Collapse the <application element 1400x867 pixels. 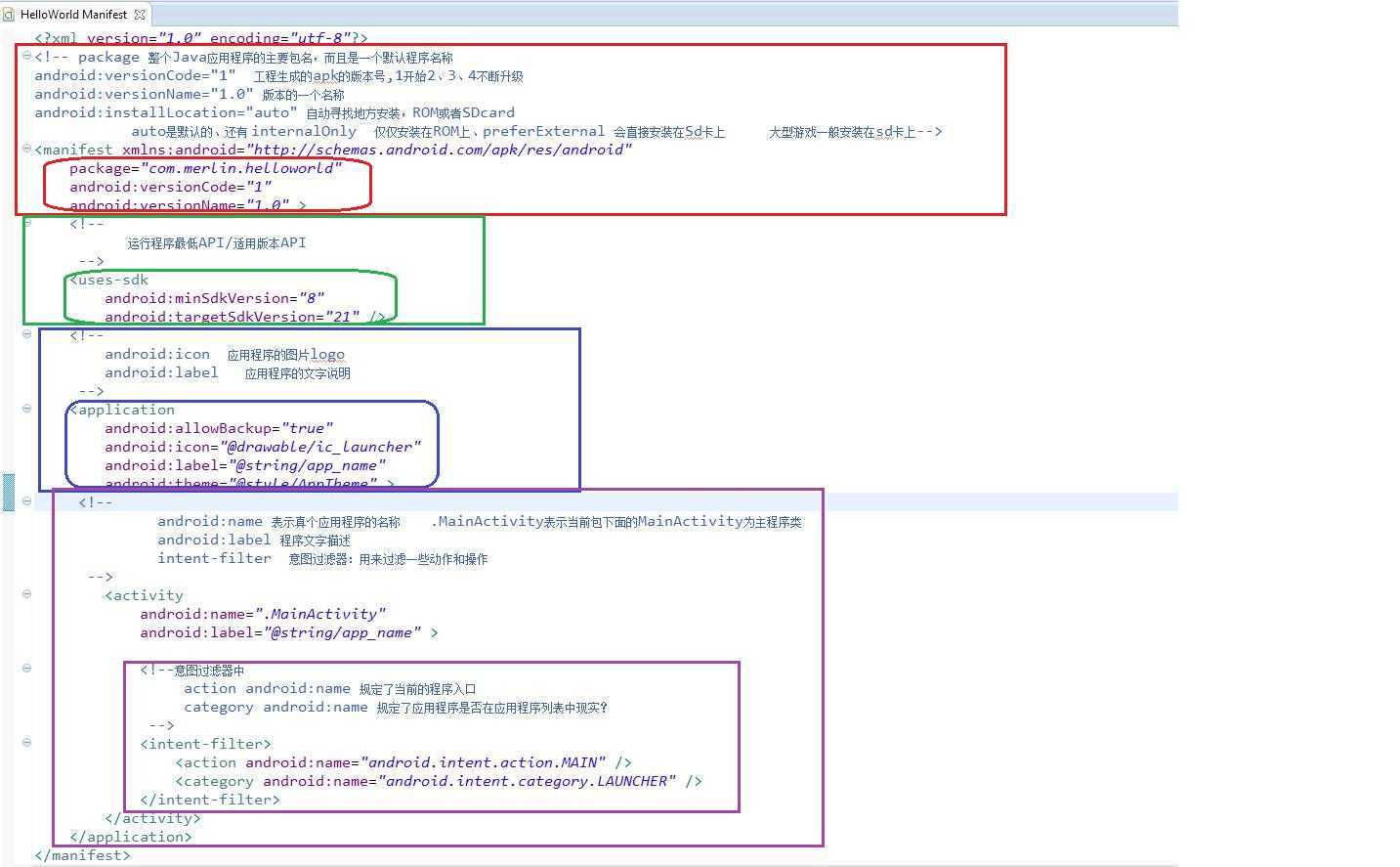(27, 409)
